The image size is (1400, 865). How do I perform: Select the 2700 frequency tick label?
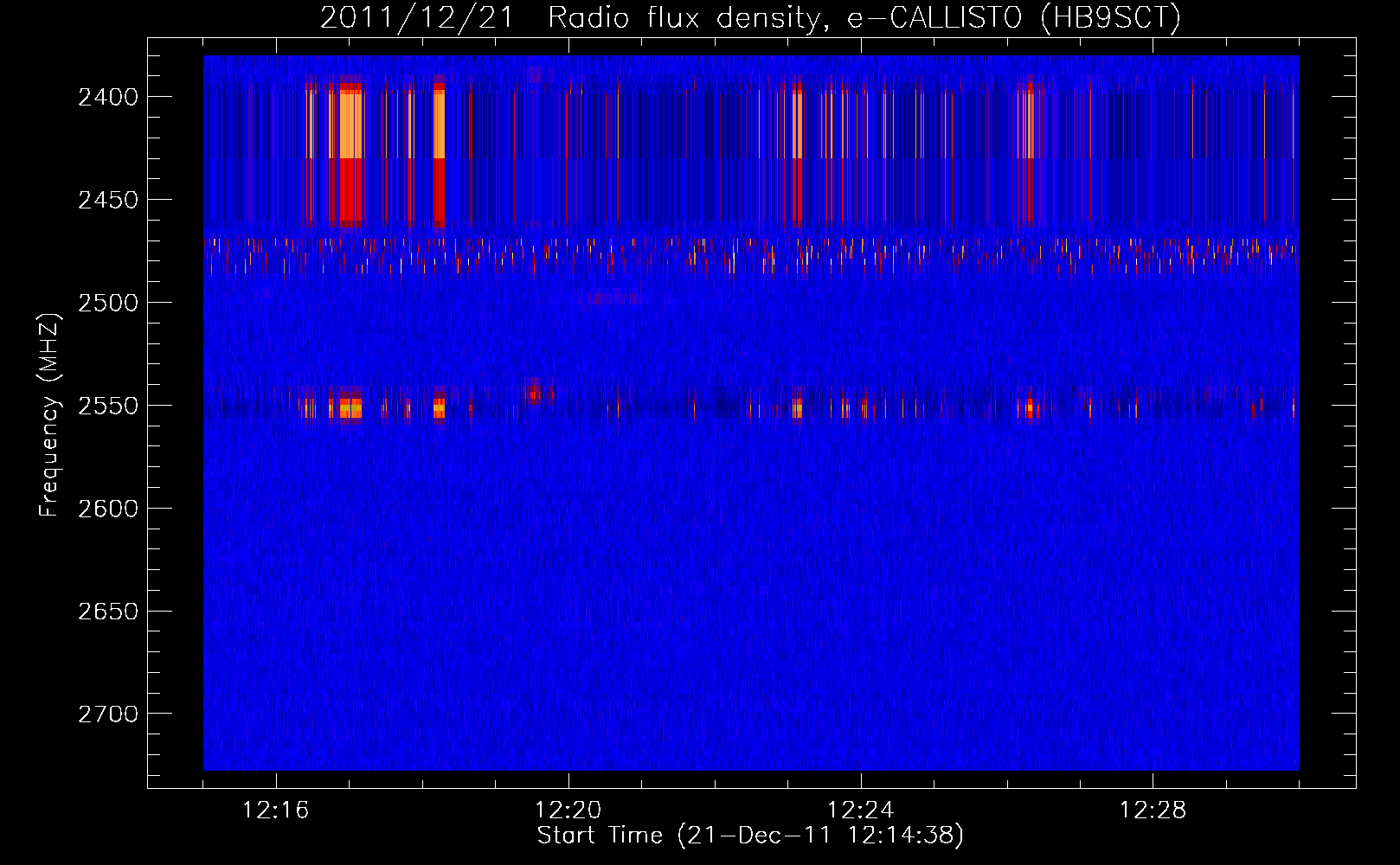point(108,714)
